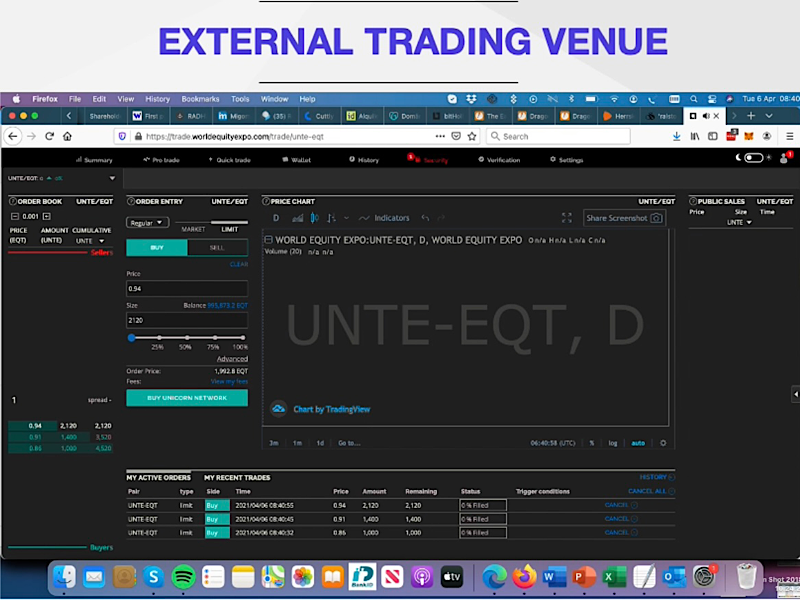Image resolution: width=800 pixels, height=600 pixels.
Task: Open the Bookmarks menu in the menu bar
Action: [x=200, y=99]
